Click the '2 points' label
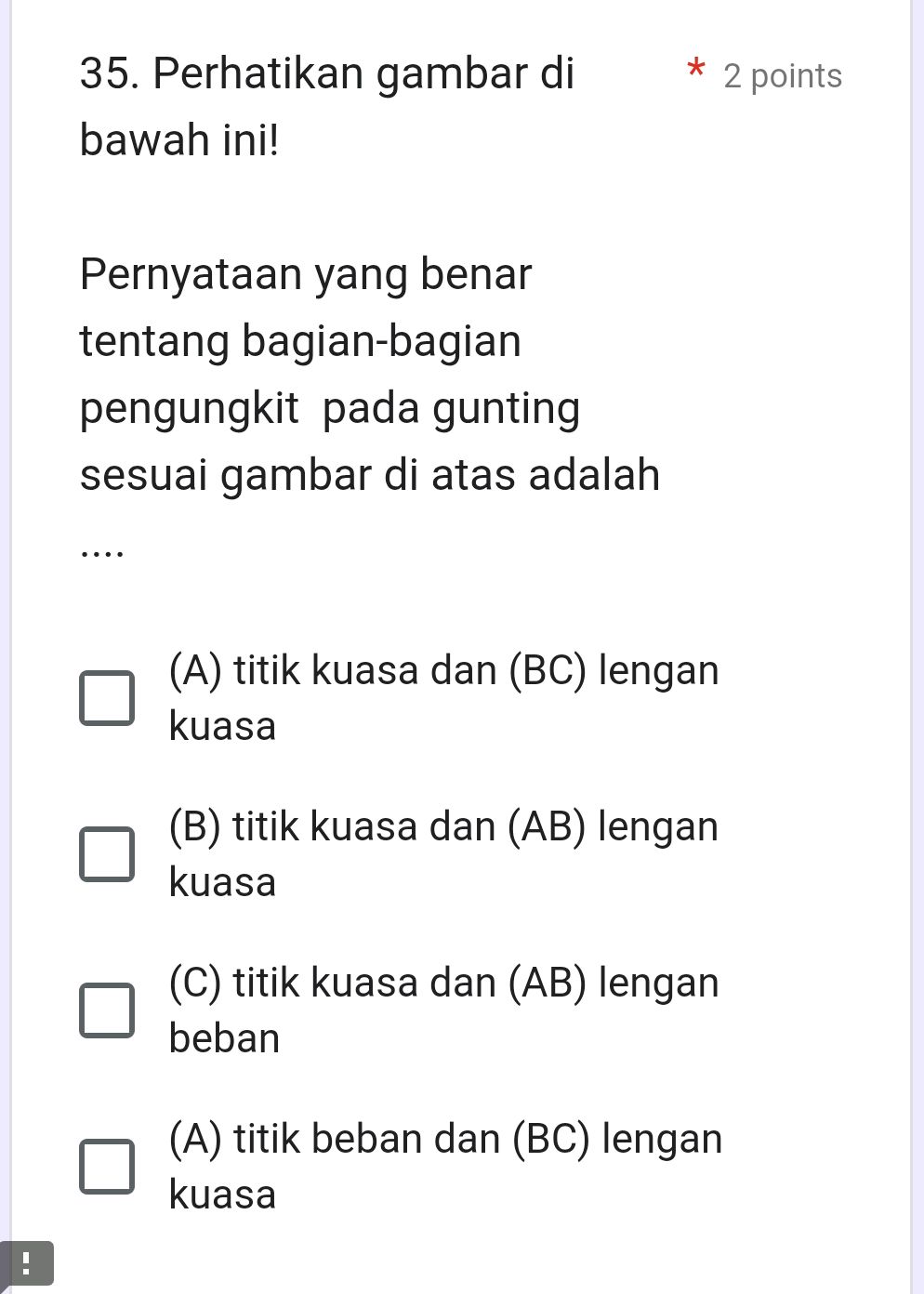The image size is (924, 1294). point(782,76)
